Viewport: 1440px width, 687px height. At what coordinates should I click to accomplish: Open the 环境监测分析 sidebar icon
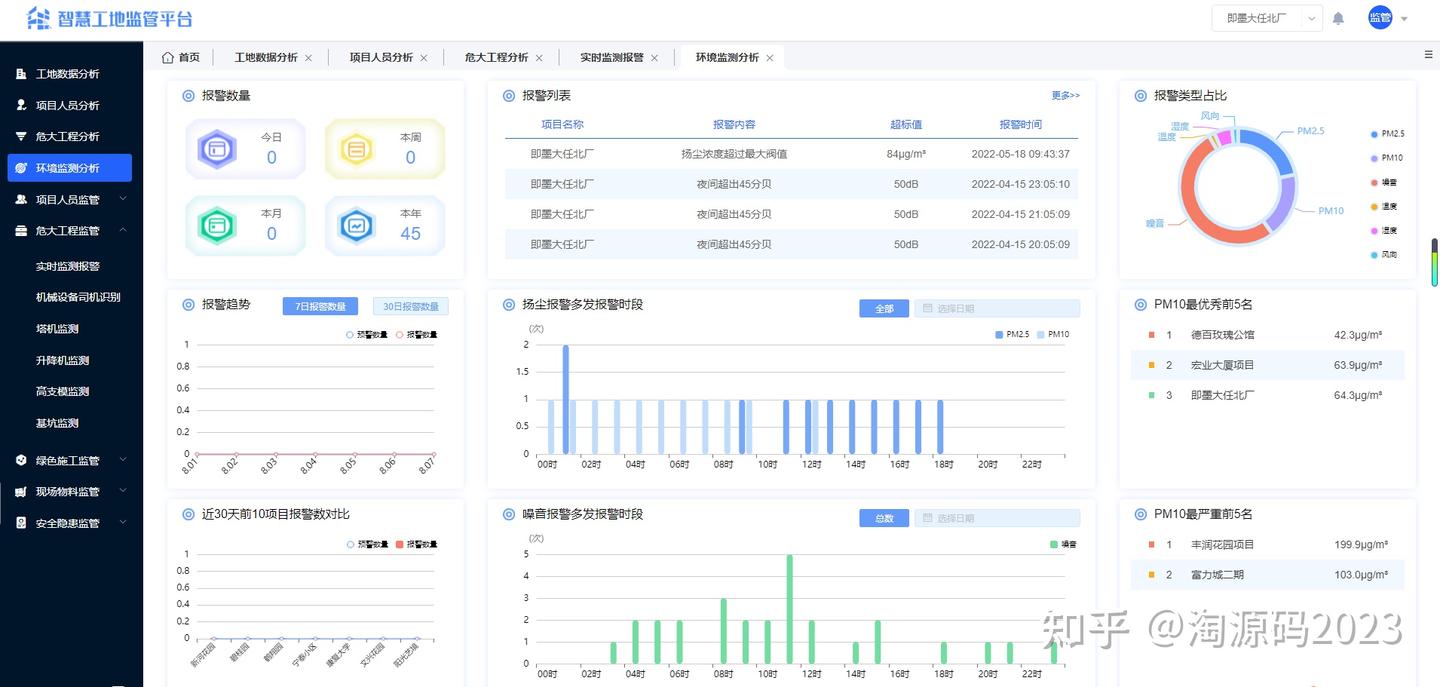20,167
